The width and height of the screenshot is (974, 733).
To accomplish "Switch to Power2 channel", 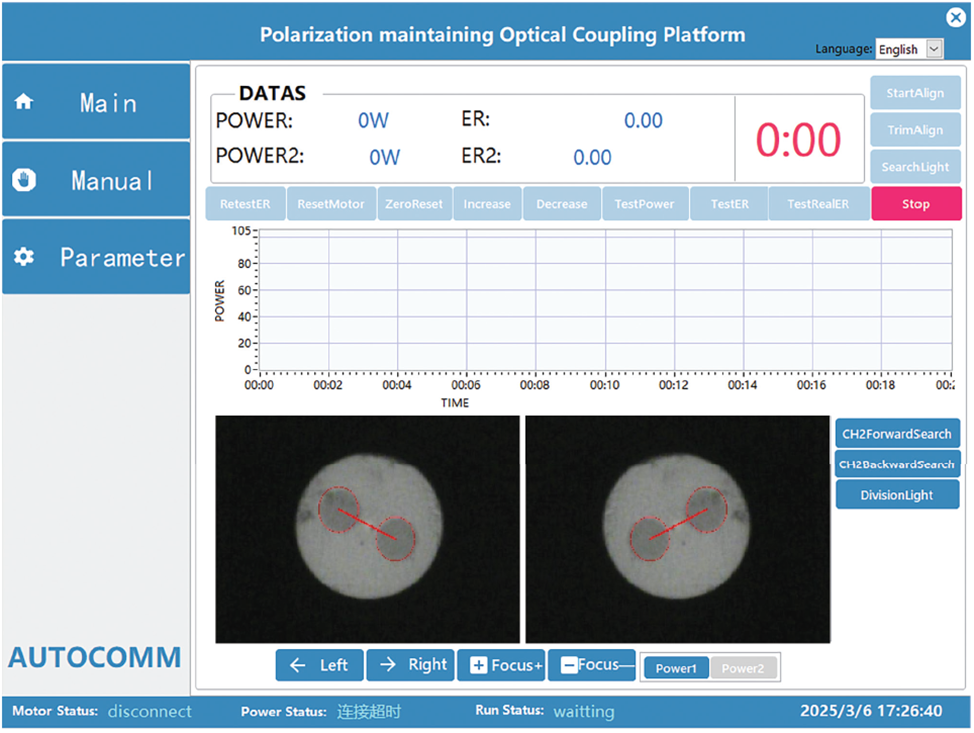I will 743,668.
